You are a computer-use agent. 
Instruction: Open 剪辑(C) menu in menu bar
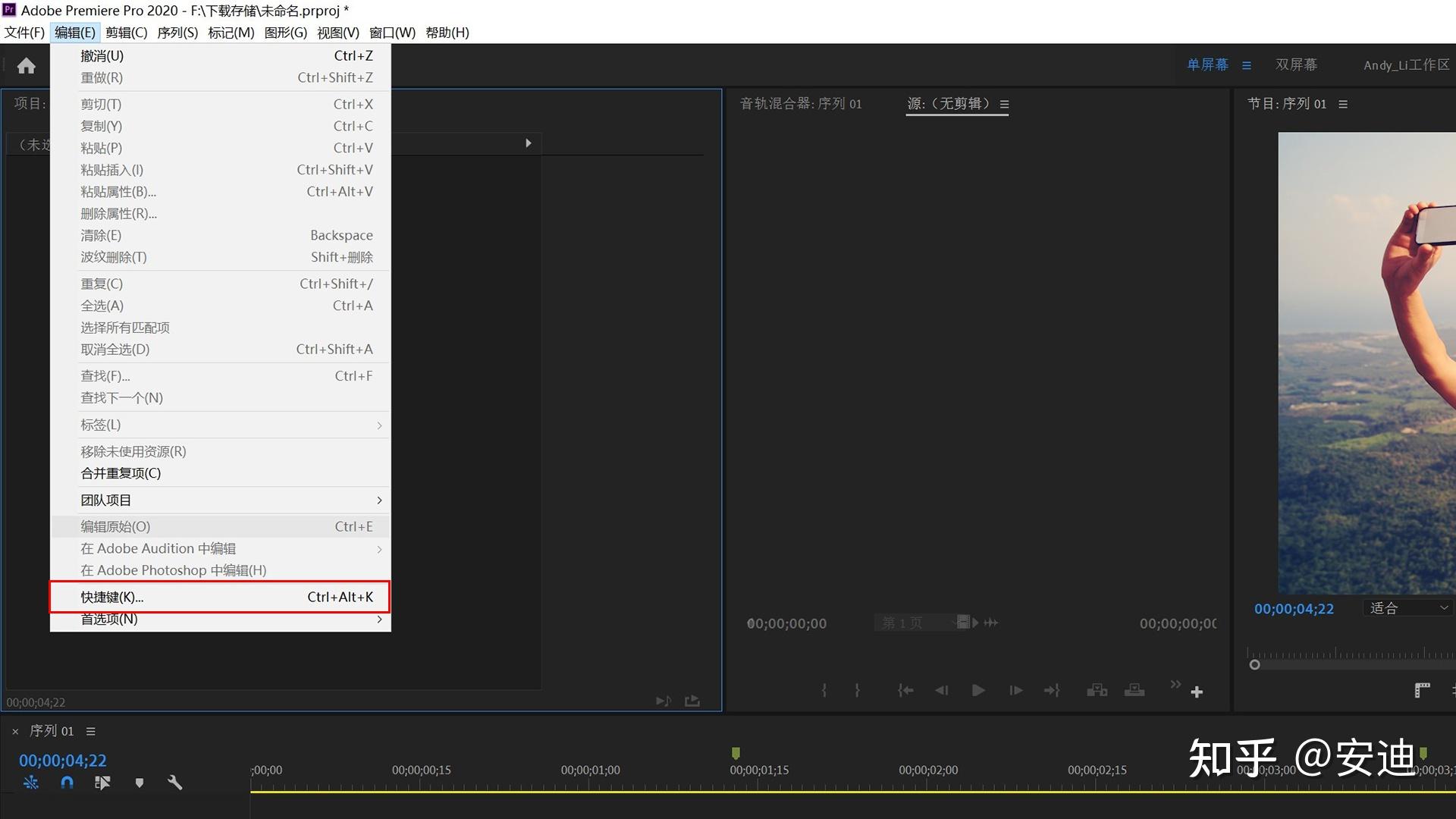pos(126,33)
